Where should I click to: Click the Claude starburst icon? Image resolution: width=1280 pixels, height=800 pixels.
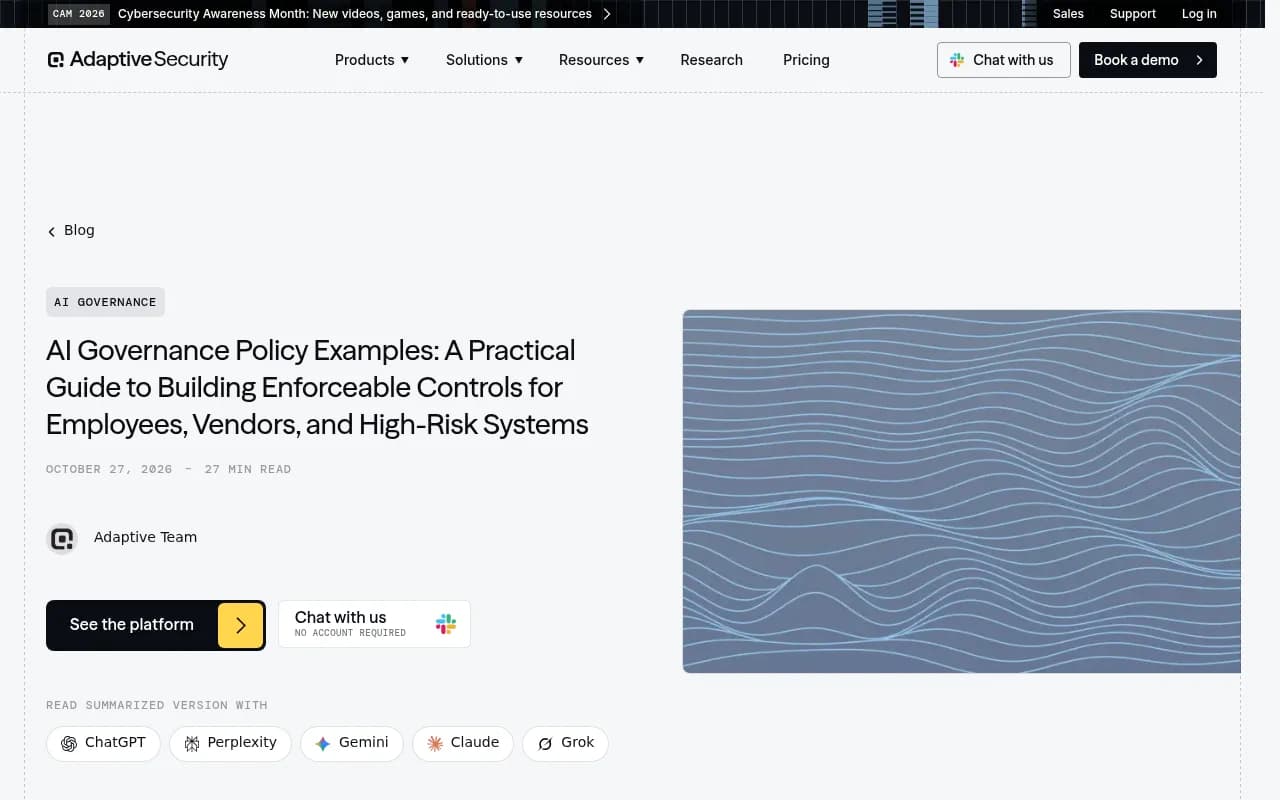(x=435, y=743)
